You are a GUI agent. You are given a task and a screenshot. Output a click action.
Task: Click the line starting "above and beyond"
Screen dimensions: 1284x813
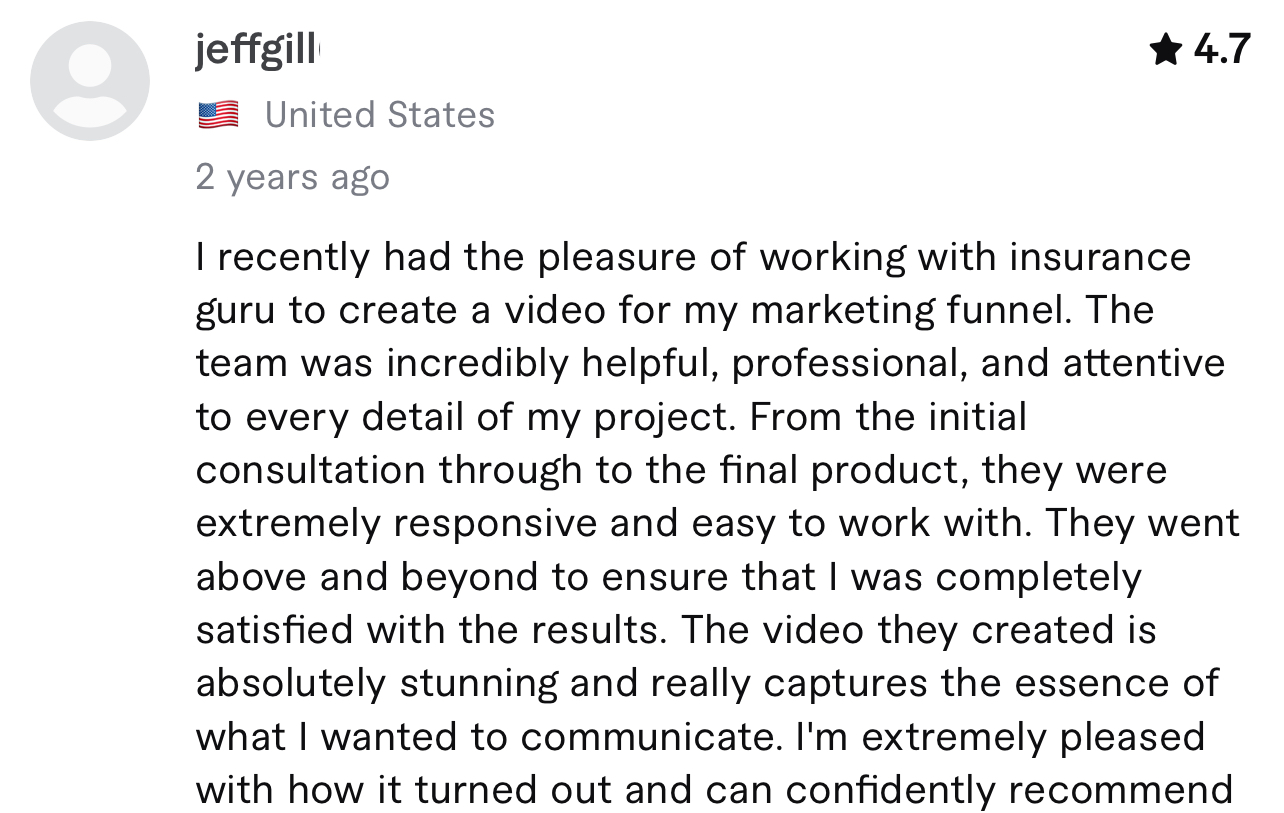click(x=669, y=577)
